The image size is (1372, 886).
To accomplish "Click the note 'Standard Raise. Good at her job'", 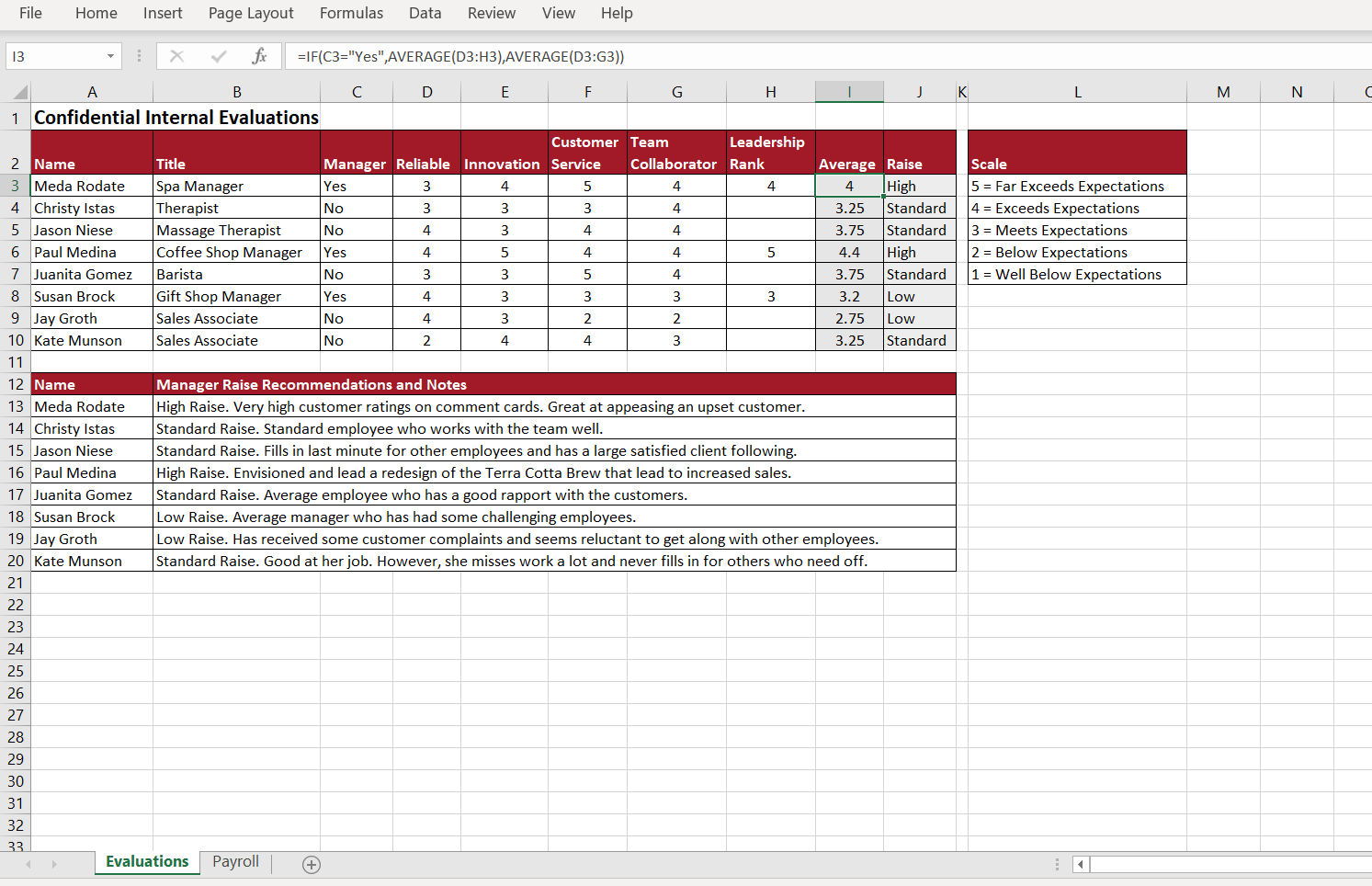I will coord(554,561).
